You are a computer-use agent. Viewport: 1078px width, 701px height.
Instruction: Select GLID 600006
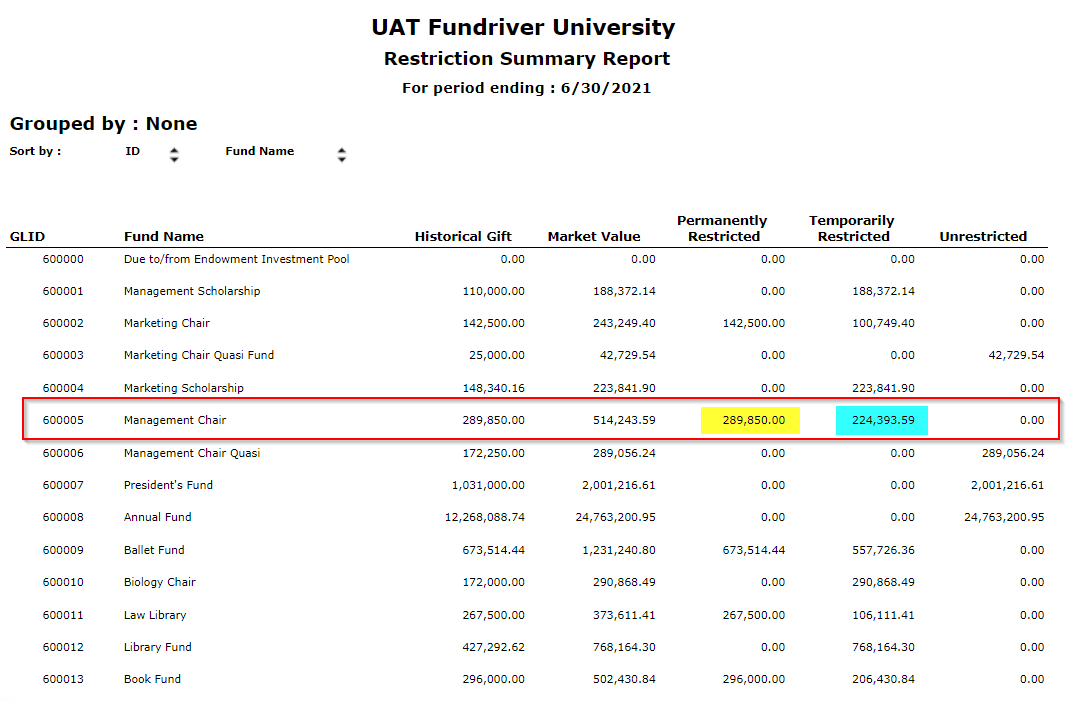pos(63,453)
